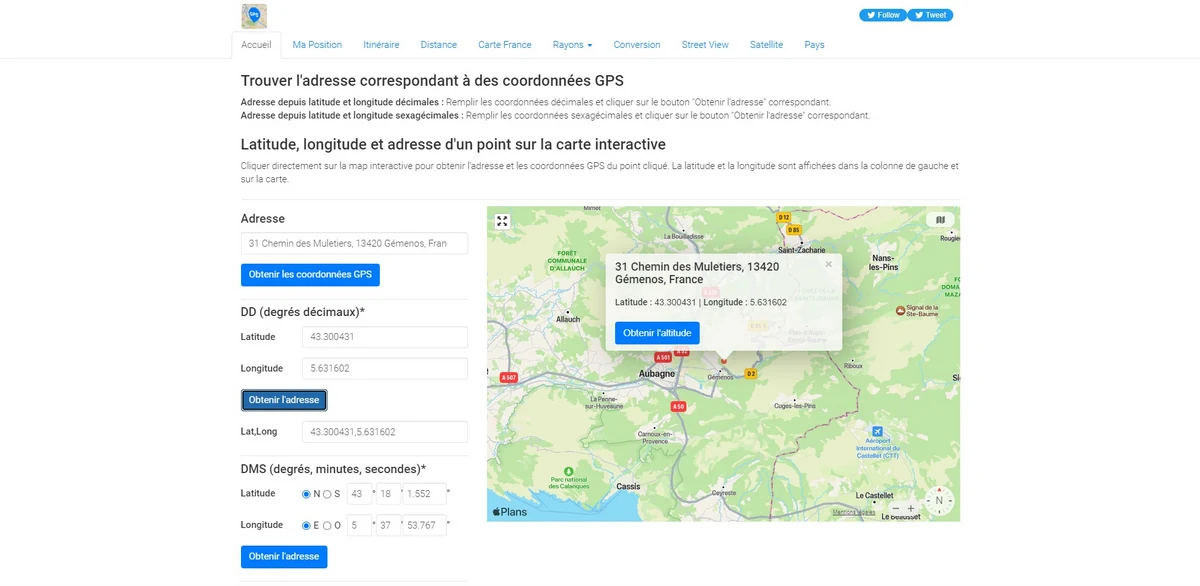Open the Pays tab
This screenshot has width=1200, height=586.
coord(815,45)
